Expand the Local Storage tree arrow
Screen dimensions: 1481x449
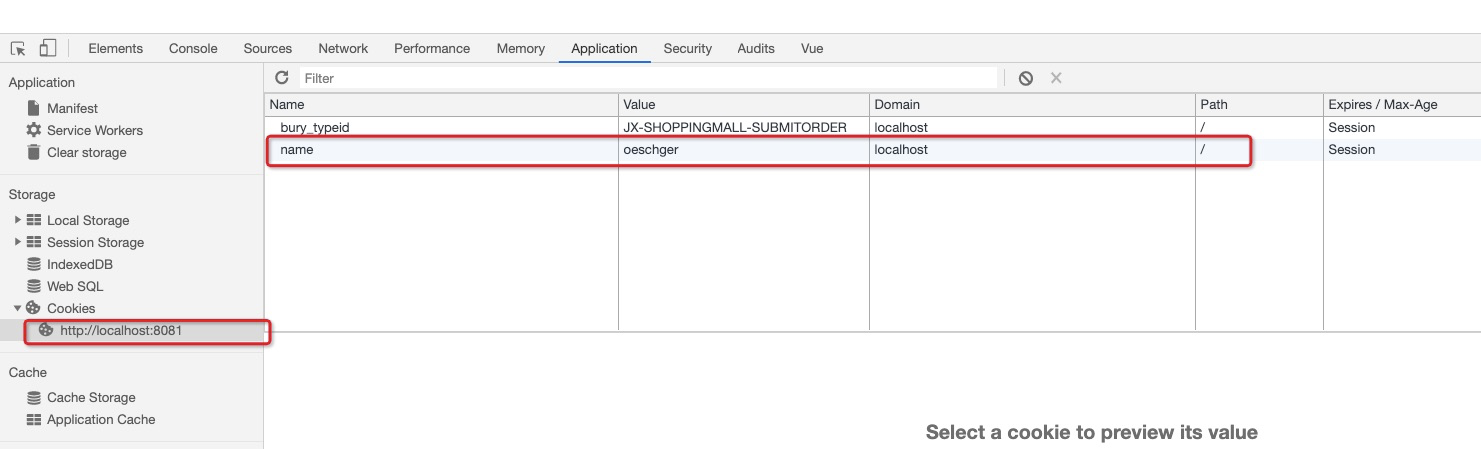click(x=17, y=220)
